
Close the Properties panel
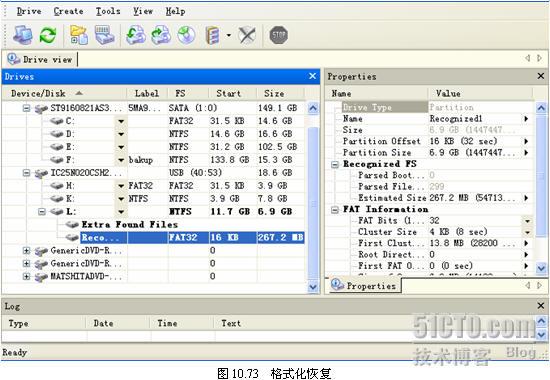coord(541,76)
